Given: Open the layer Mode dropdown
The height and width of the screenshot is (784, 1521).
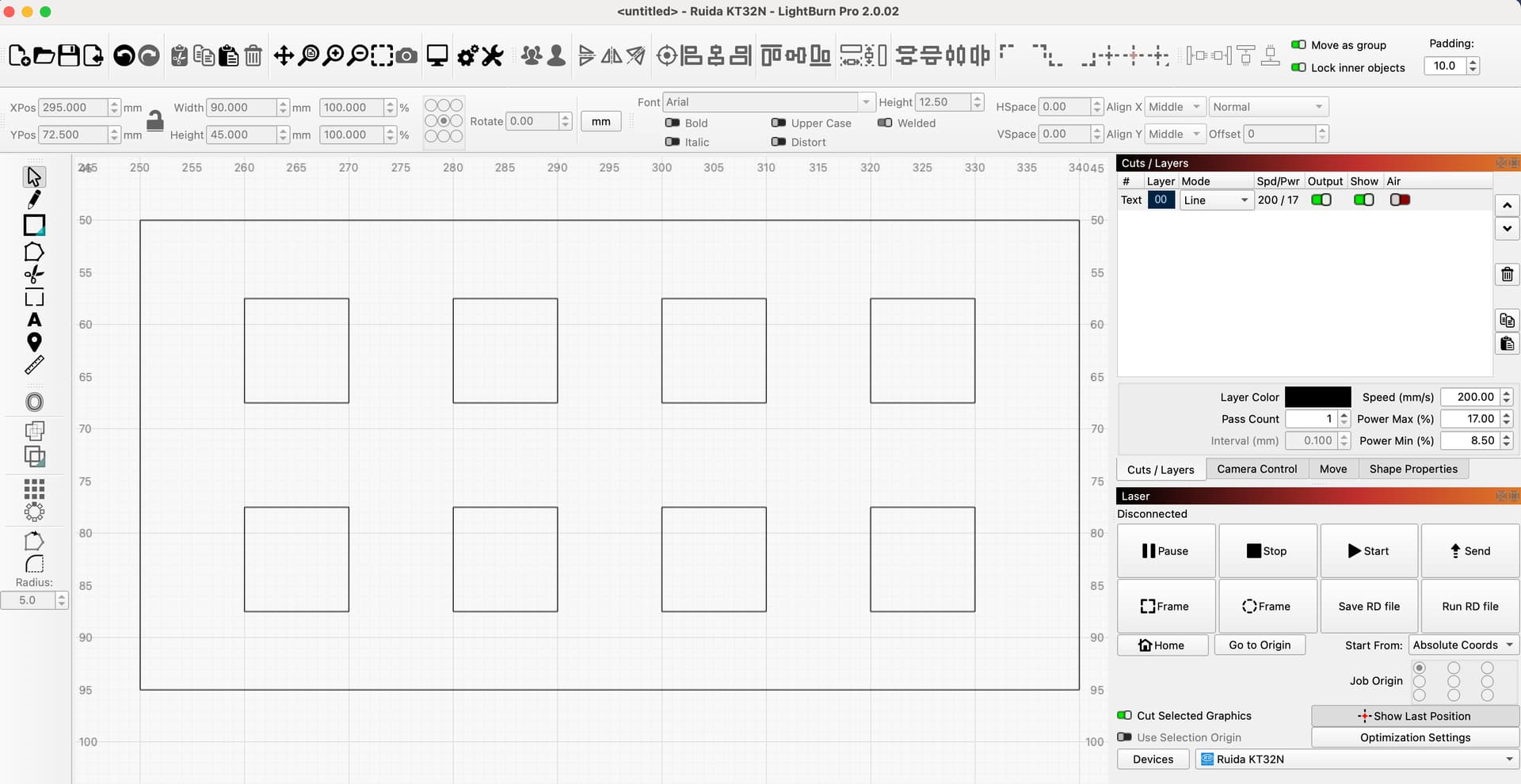Looking at the screenshot, I should (x=1216, y=200).
